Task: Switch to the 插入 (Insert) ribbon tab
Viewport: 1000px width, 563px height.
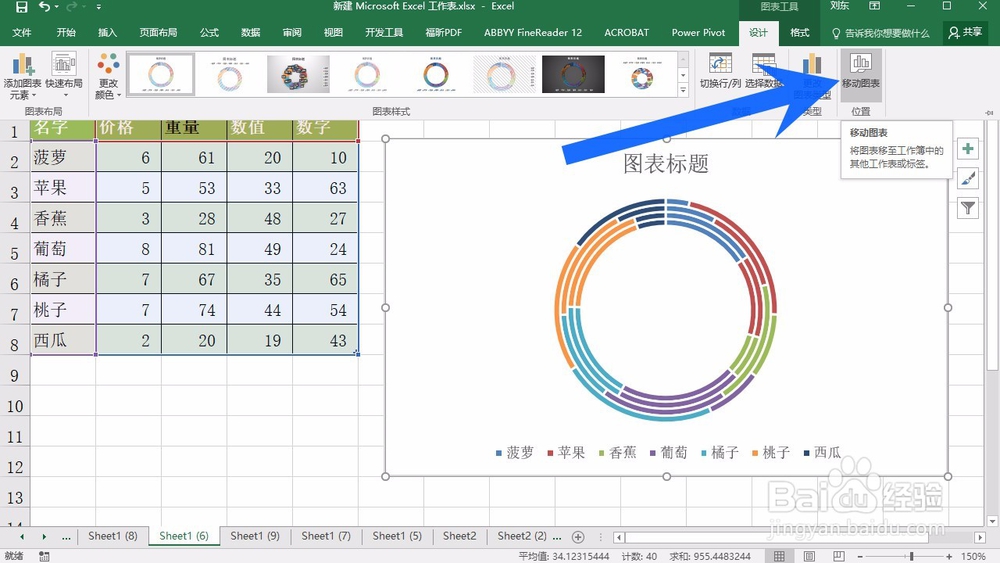Action: [x=107, y=33]
